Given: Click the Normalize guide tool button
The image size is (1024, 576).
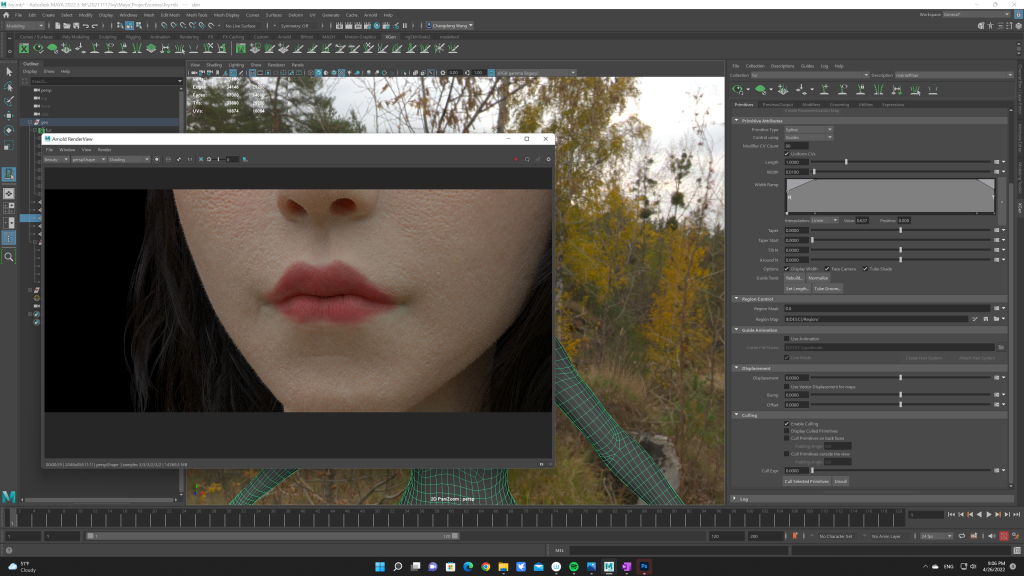Looking at the screenshot, I should (818, 277).
